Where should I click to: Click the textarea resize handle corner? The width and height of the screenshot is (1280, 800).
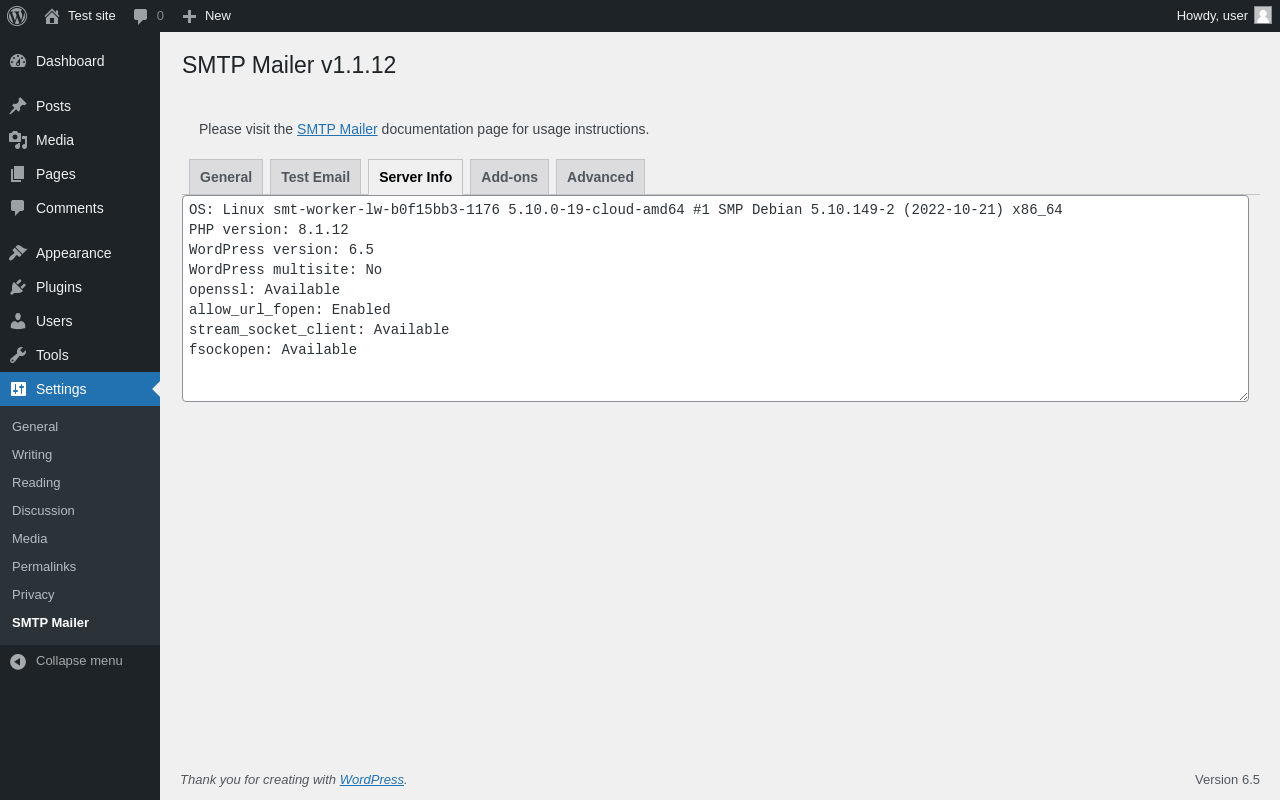click(x=1243, y=396)
